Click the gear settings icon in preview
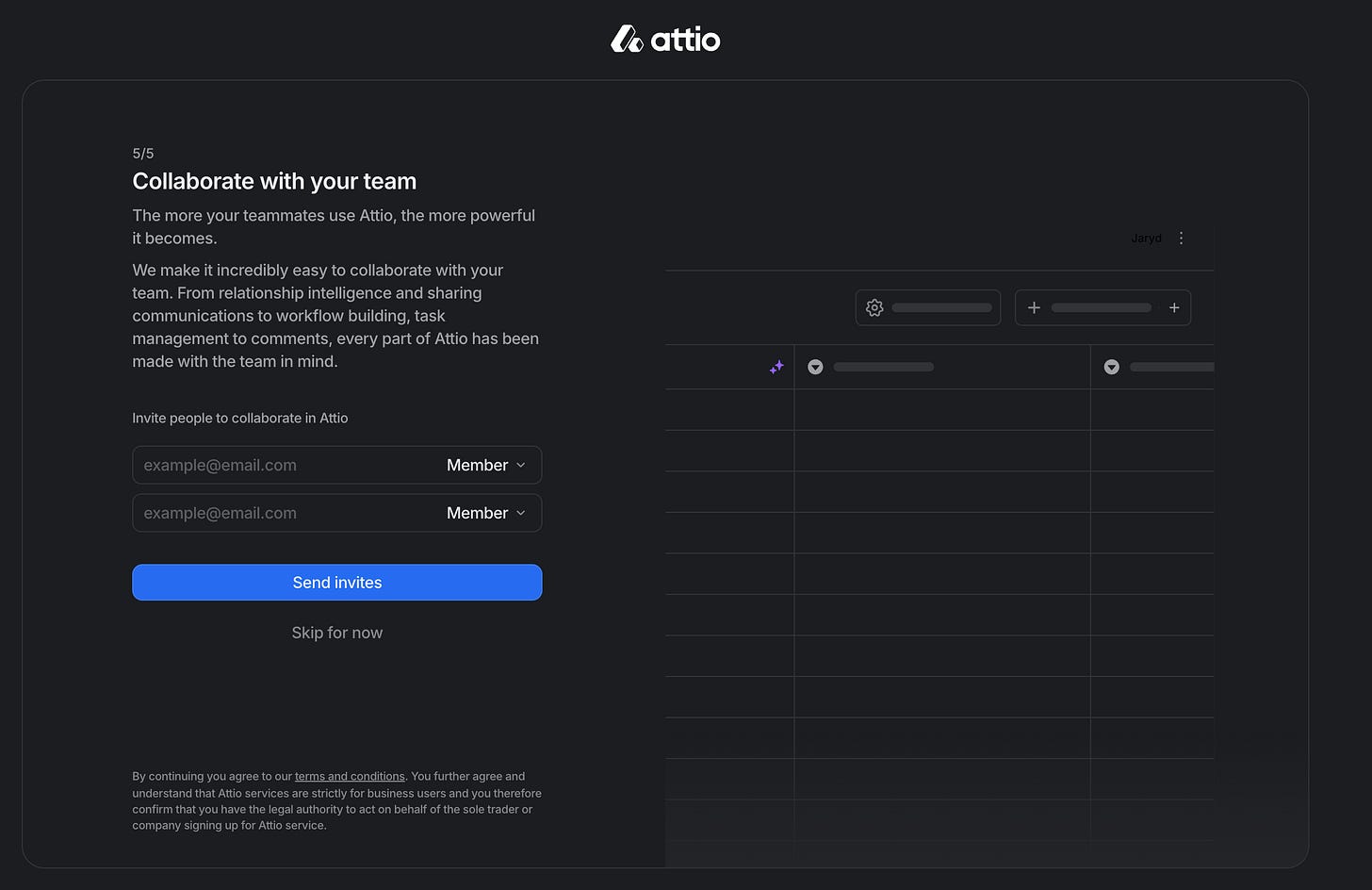Image resolution: width=1372 pixels, height=890 pixels. [x=874, y=307]
